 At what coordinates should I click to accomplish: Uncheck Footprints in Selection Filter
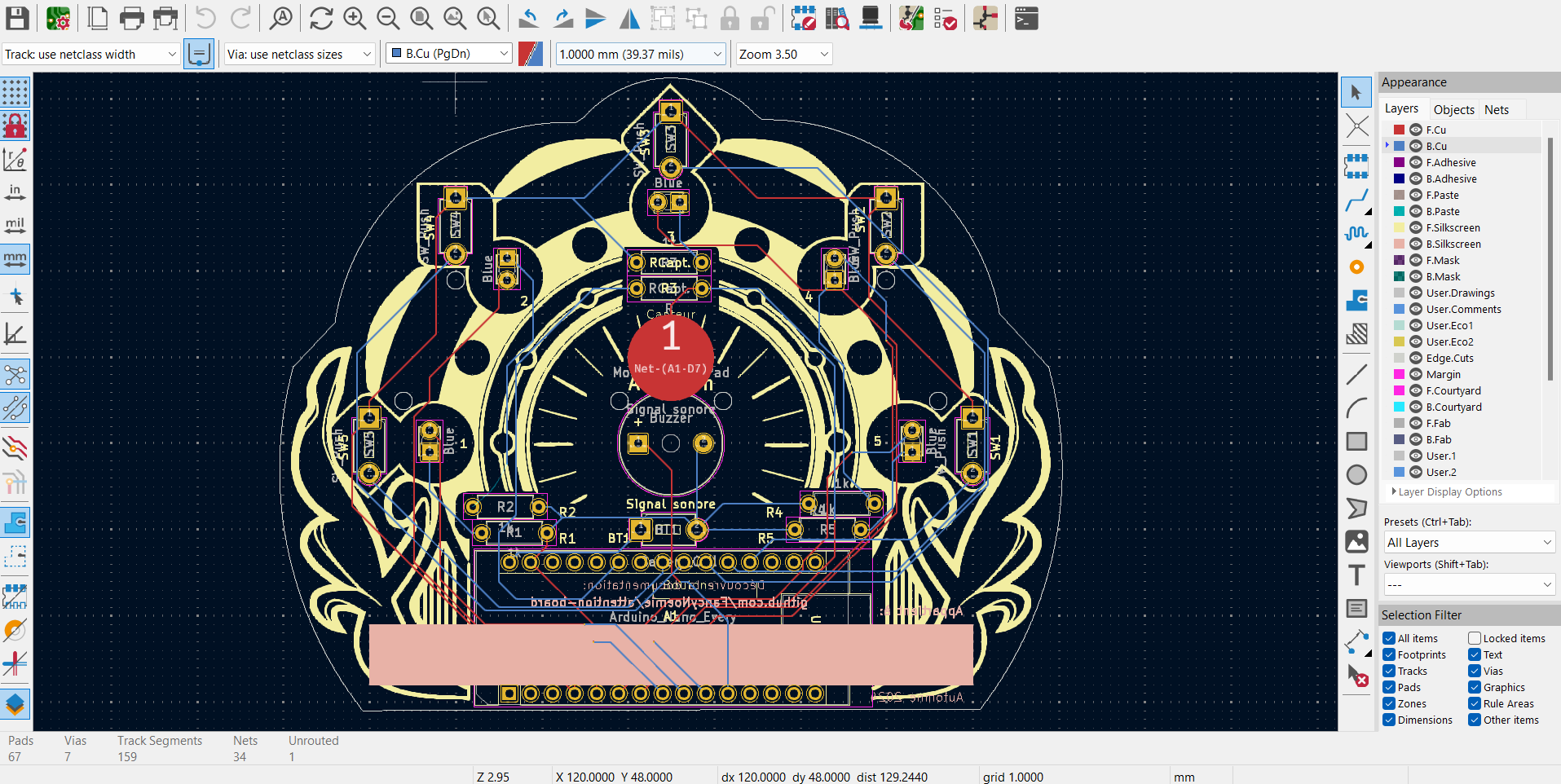pyautogui.click(x=1389, y=654)
